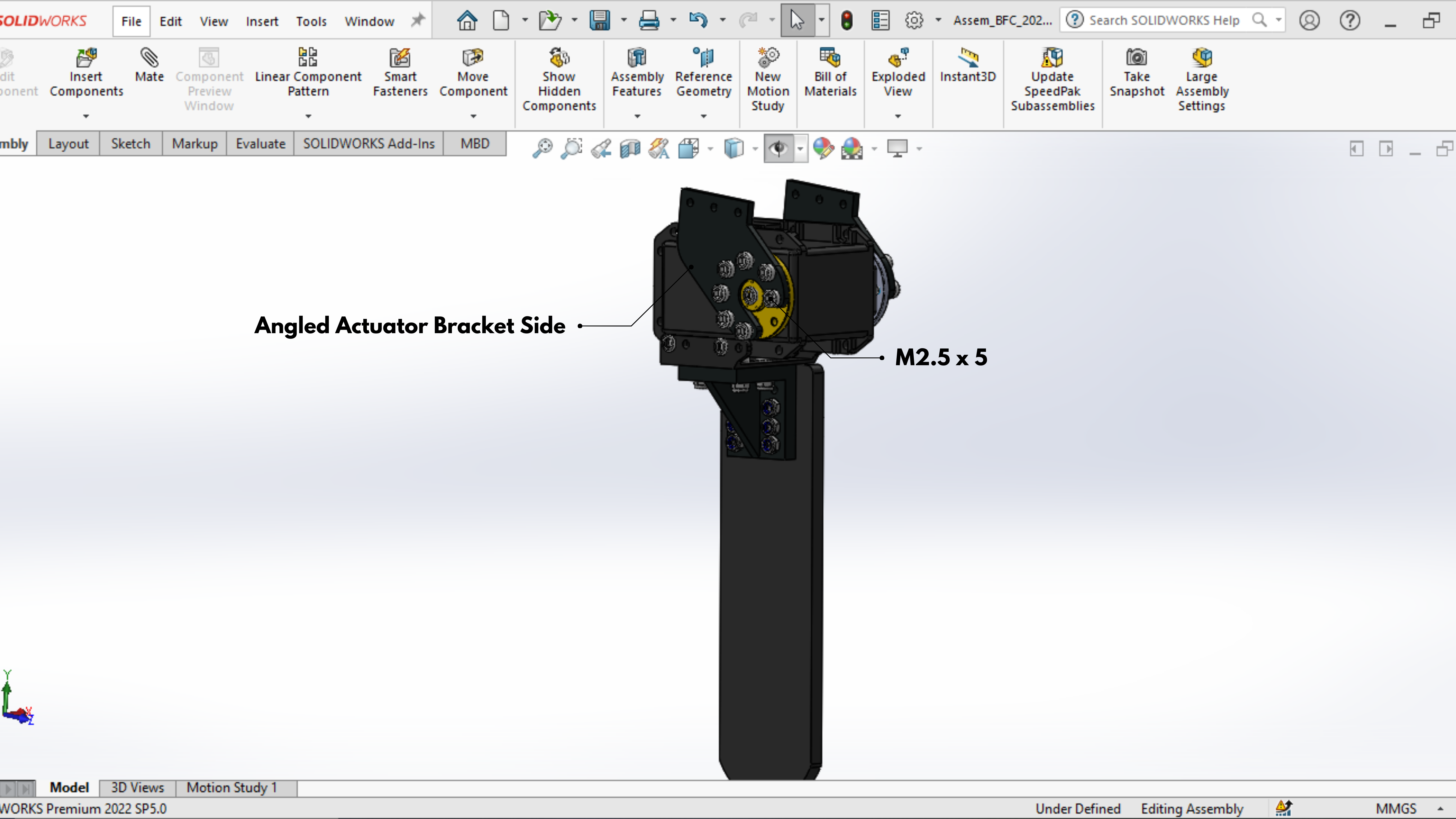The width and height of the screenshot is (1456, 819).
Task: Open View Orientation dropdown arrow
Action: pos(711,149)
